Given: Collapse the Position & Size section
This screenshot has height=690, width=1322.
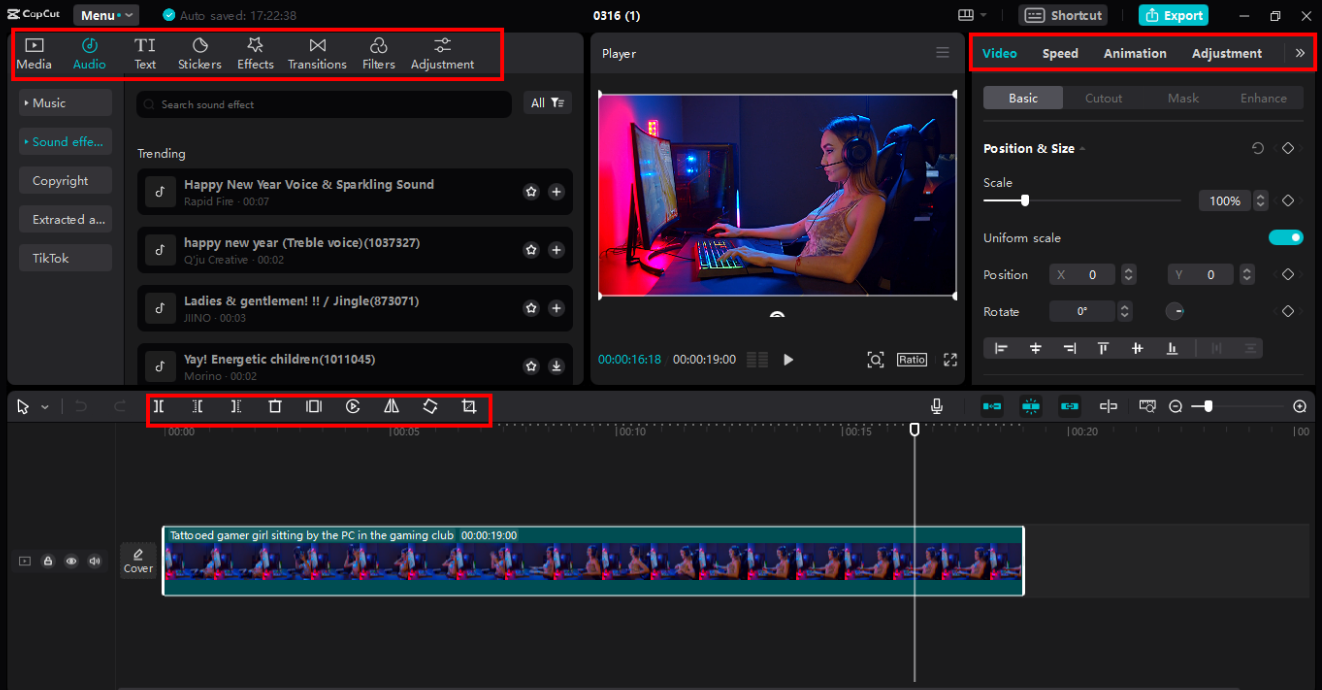Looking at the screenshot, I should pos(1082,149).
